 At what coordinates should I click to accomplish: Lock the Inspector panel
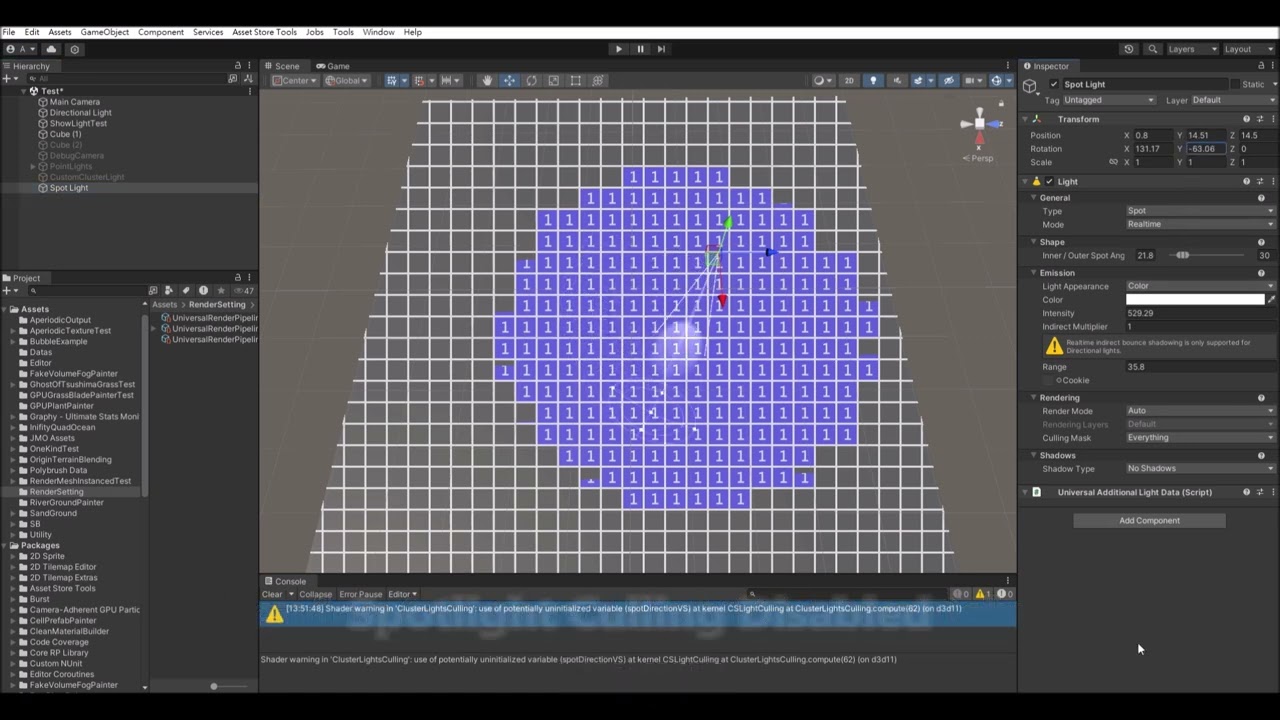(1261, 66)
